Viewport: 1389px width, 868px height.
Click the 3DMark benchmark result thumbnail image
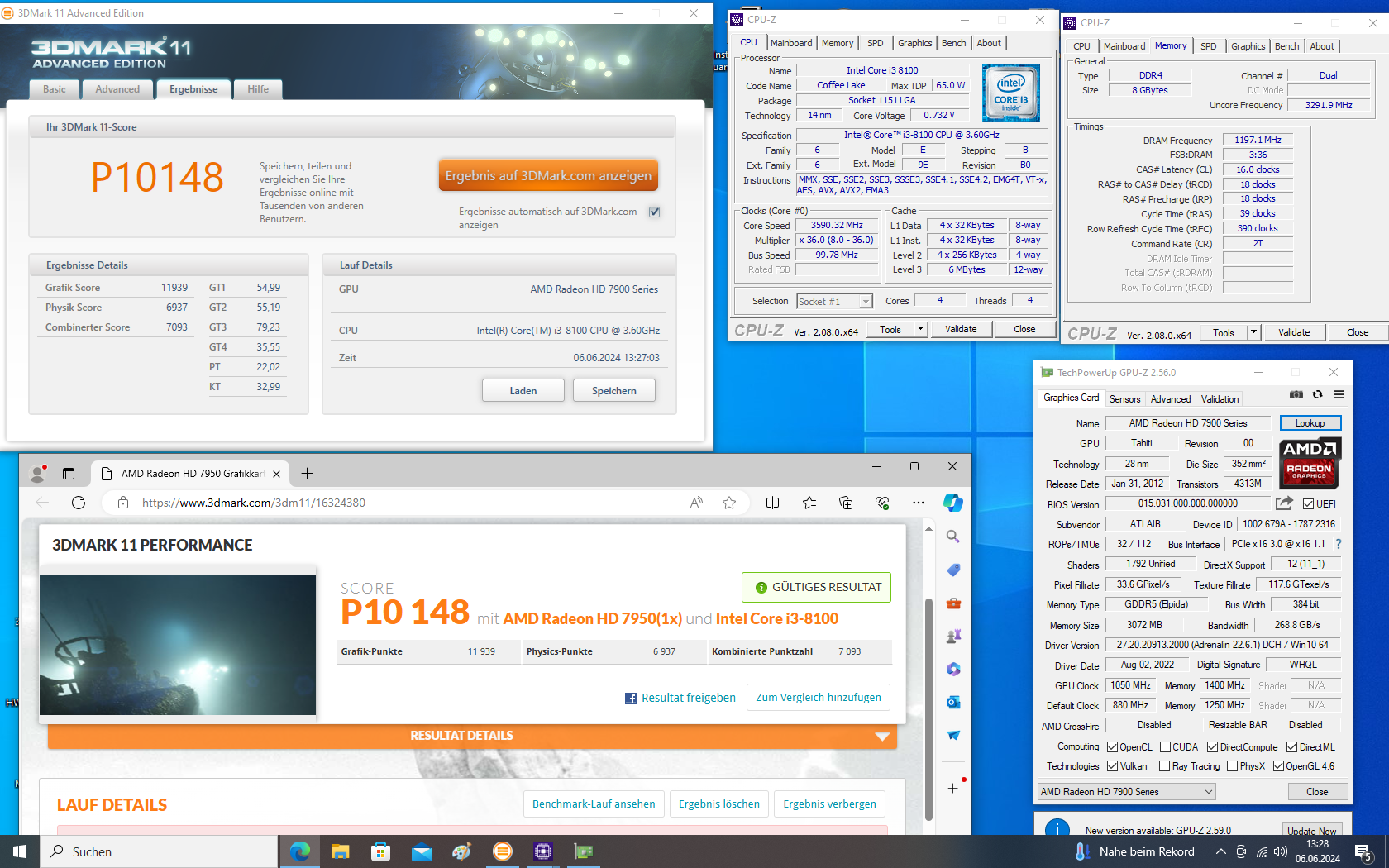point(178,645)
